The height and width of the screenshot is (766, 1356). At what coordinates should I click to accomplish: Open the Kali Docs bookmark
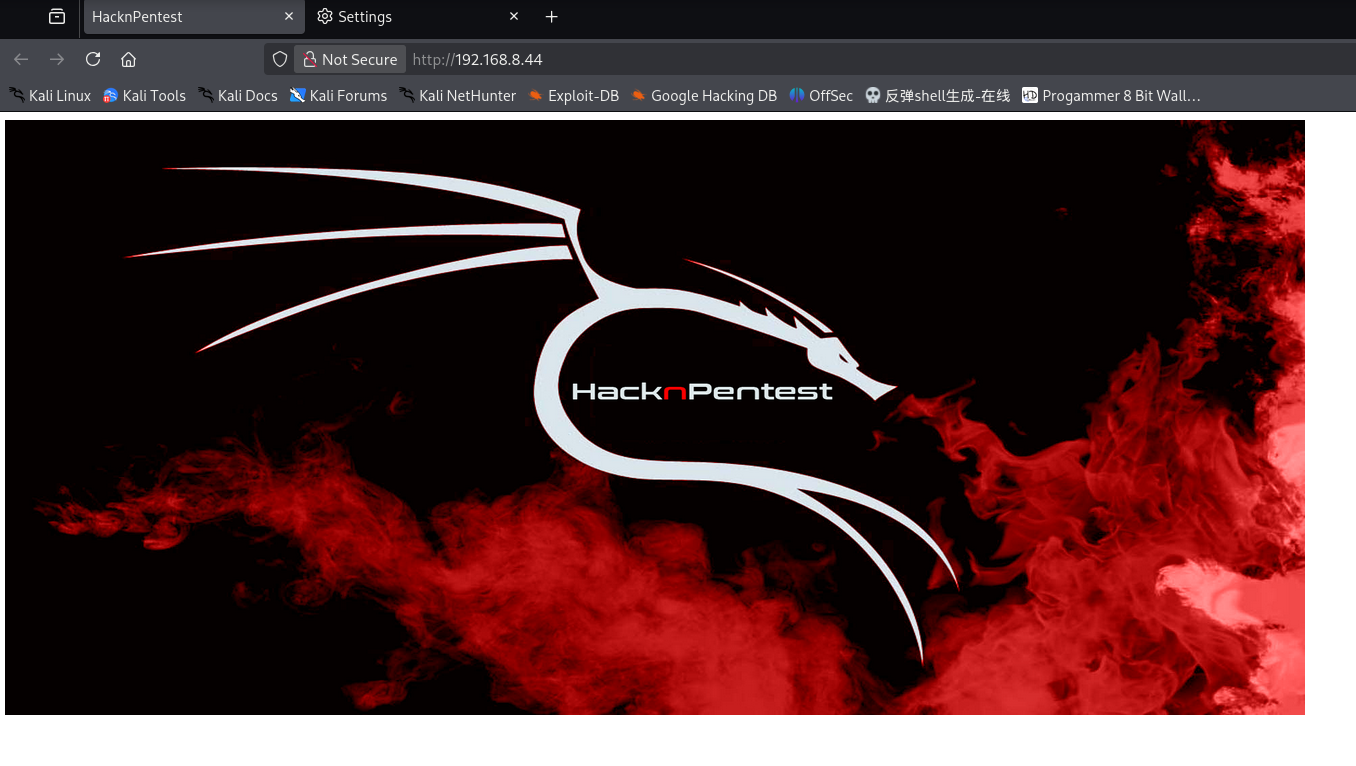238,96
